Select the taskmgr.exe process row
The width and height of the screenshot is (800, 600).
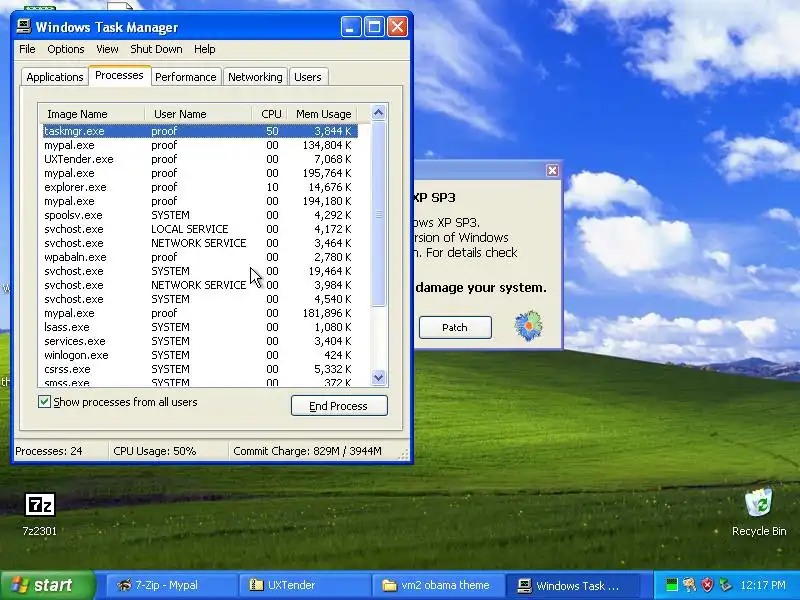coord(200,131)
